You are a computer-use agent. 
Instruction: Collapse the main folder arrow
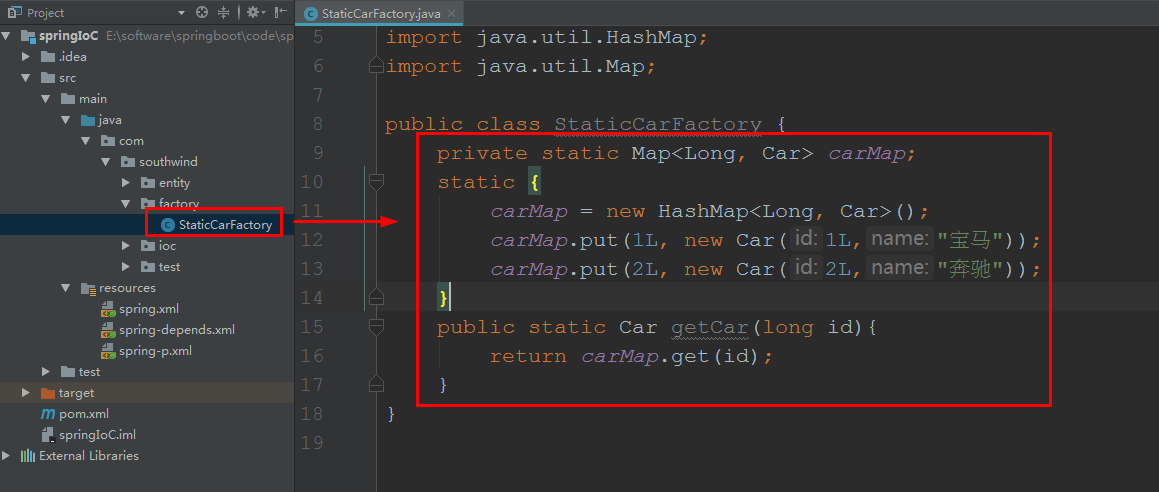click(46, 98)
